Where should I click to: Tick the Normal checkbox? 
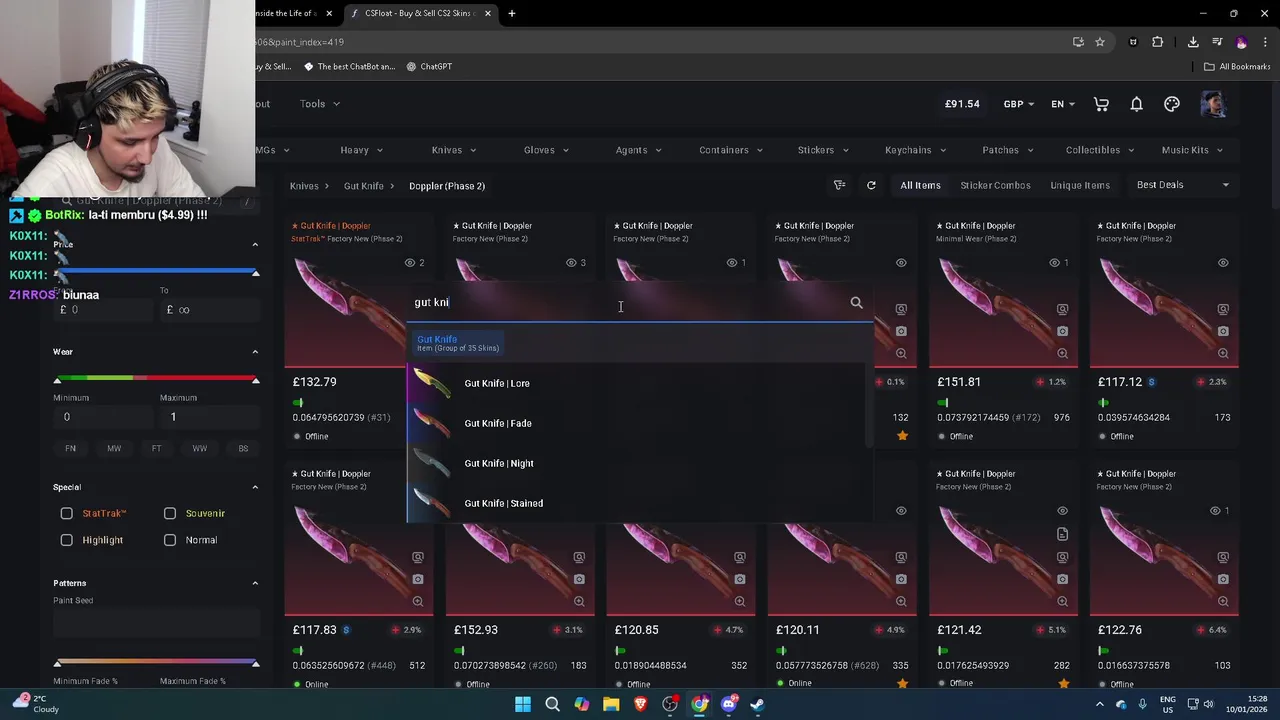170,540
